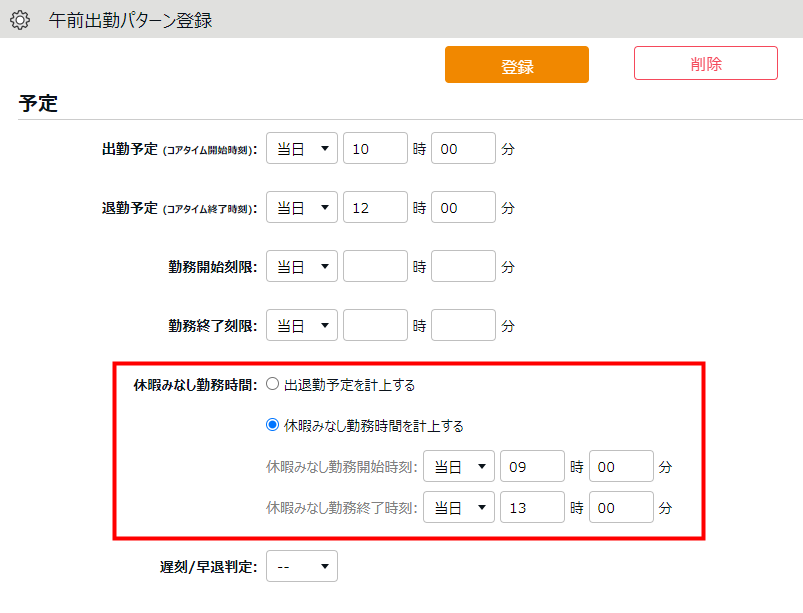Viewport: 803px width, 613px height.
Task: Click 休暇みなし勤務終了時刻 hour field showing 13
Action: click(532, 507)
